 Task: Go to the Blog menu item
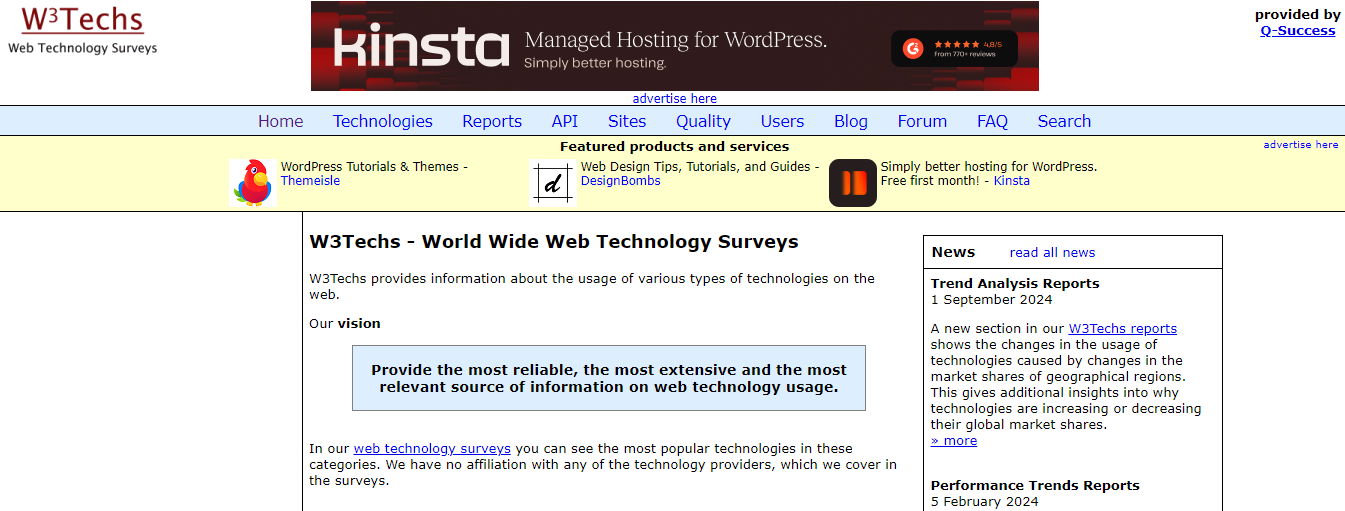[x=851, y=121]
